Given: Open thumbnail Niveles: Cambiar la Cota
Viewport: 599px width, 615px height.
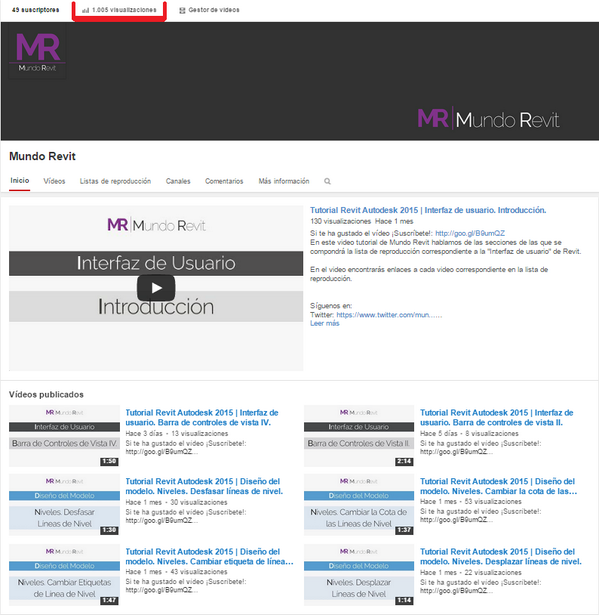Looking at the screenshot, I should 359,505.
